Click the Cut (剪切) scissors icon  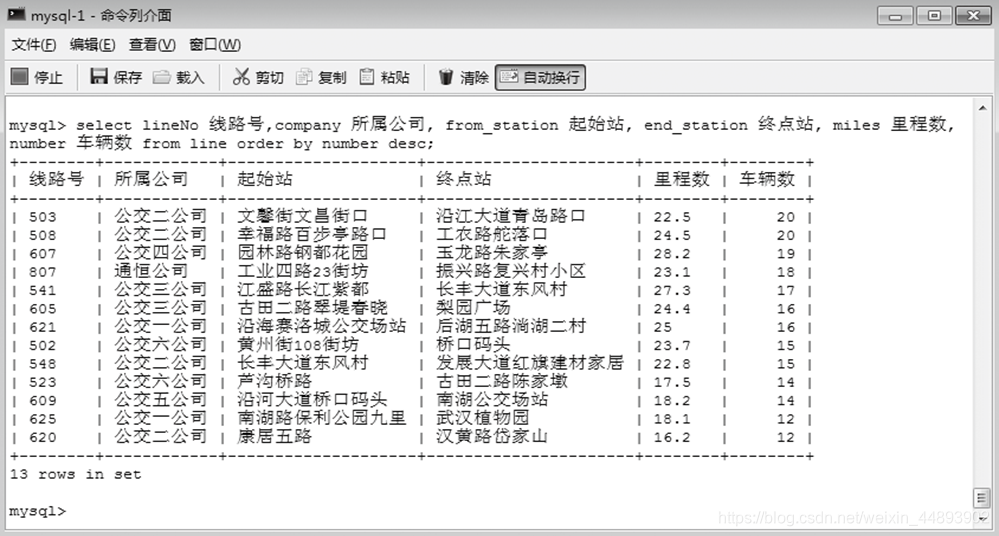(x=241, y=77)
